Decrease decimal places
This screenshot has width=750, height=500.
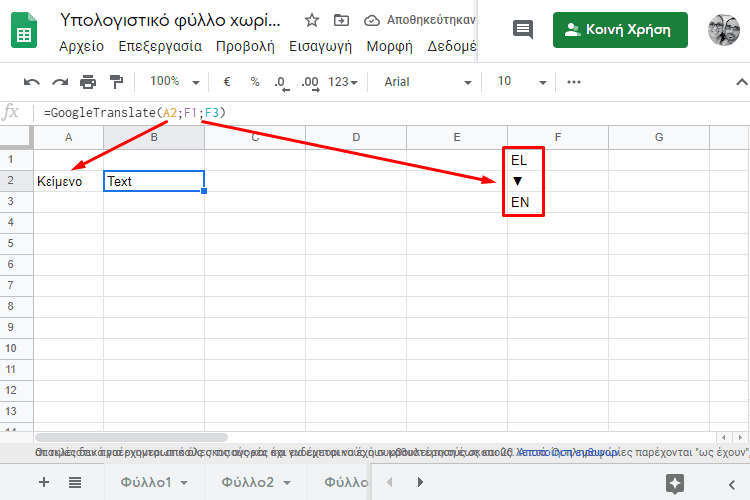tap(282, 83)
